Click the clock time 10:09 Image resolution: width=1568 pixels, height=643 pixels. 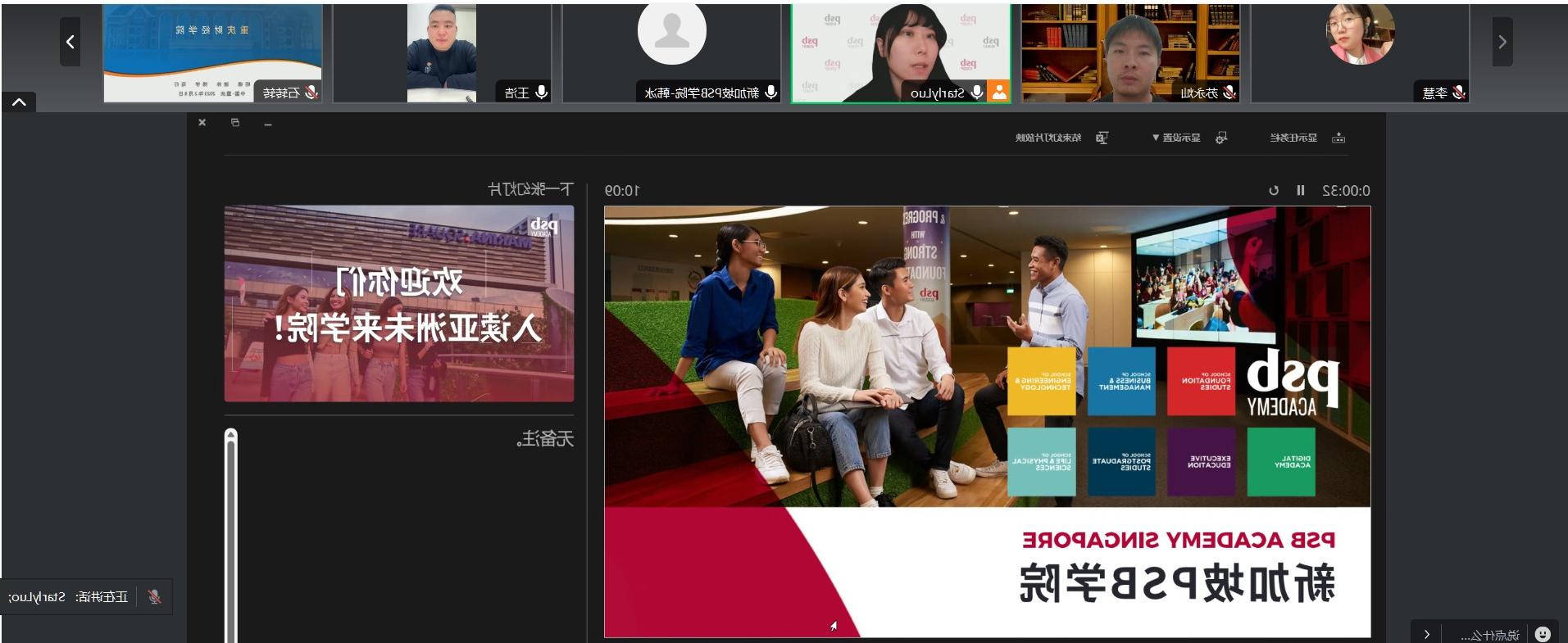(x=622, y=190)
